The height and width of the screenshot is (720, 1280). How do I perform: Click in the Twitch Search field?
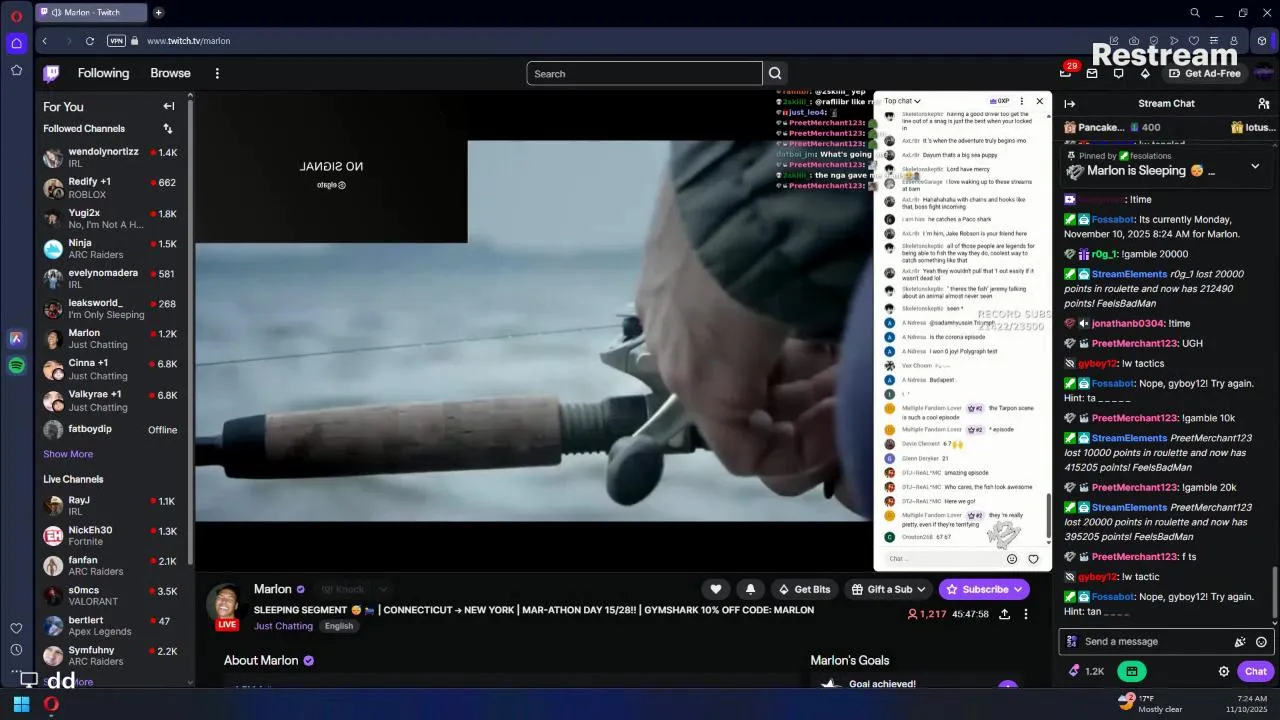click(644, 73)
